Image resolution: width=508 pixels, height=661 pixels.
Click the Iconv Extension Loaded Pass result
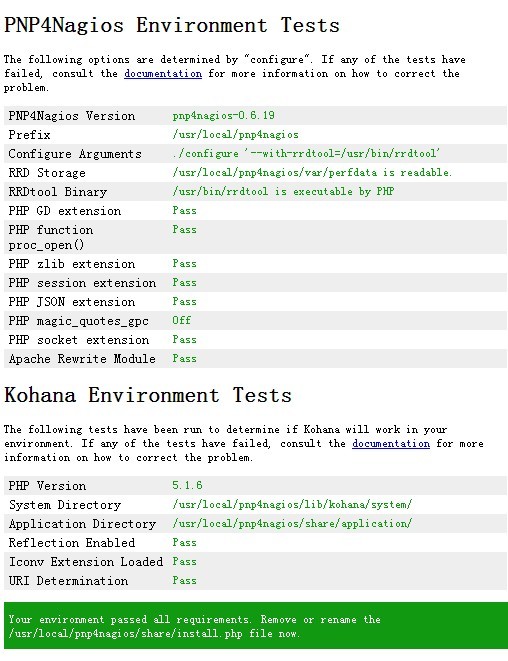pyautogui.click(x=184, y=562)
